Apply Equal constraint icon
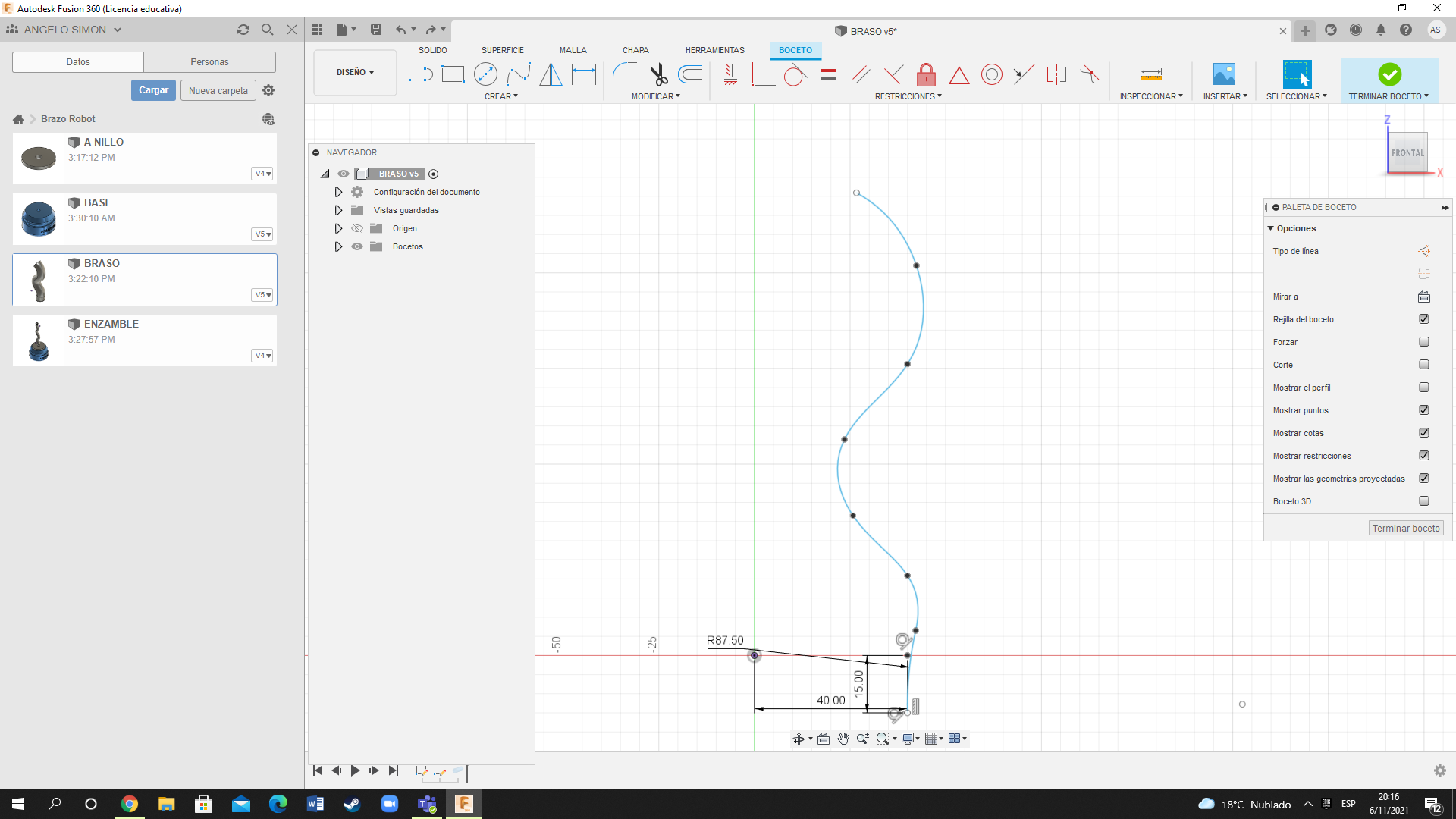Viewport: 1456px width, 819px height. 828,74
